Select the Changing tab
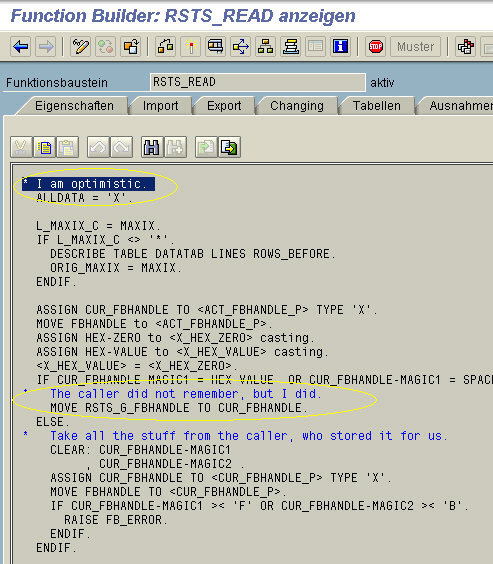Screen dimensions: 493x564 [297, 106]
